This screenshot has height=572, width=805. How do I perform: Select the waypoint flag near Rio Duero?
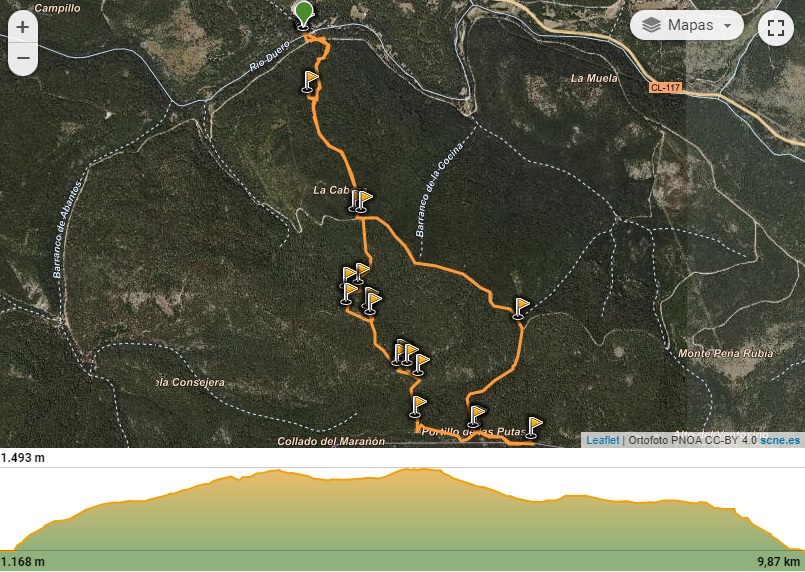coord(310,82)
